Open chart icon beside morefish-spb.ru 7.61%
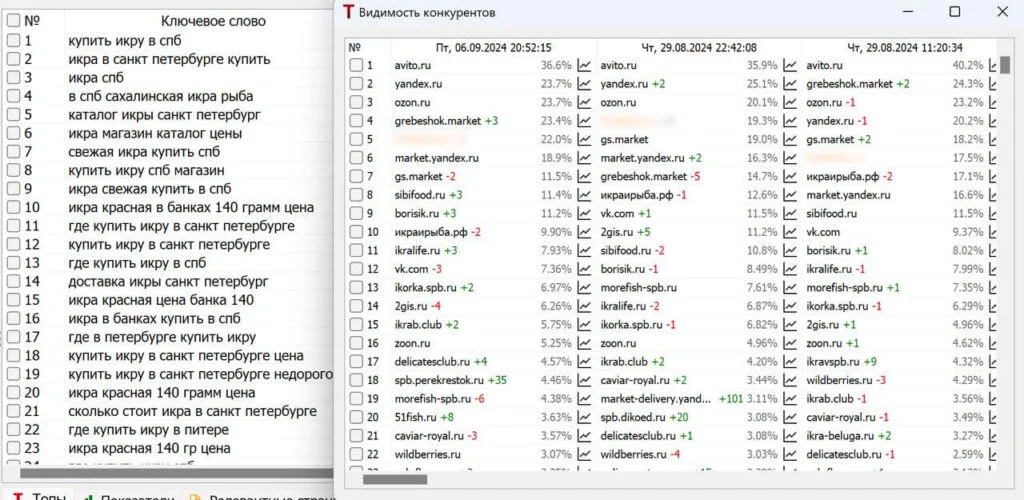 (x=791, y=288)
